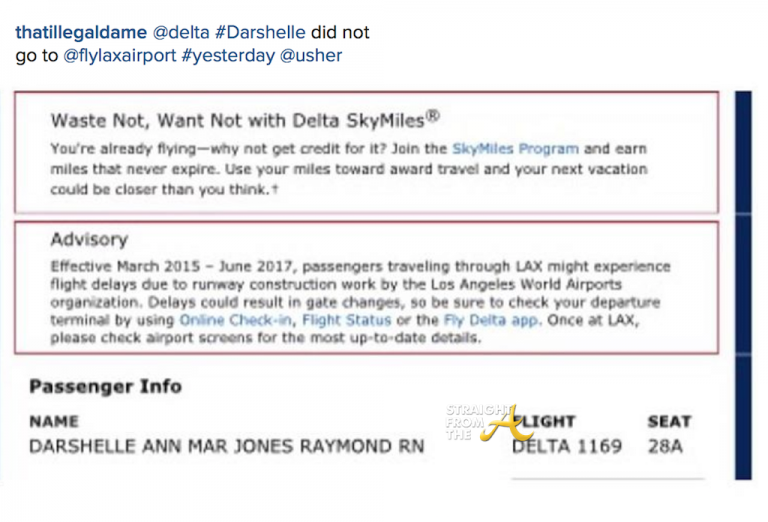Click the Advisory heading
768x522 pixels.
(89, 240)
